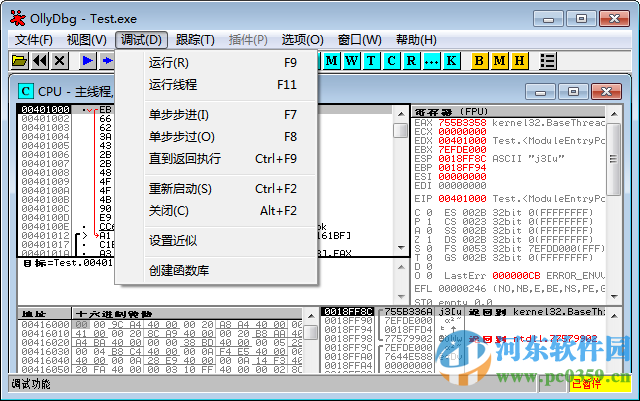Click the OllyDbg application title icon
This screenshot has width=640, height=401.
(x=17, y=18)
